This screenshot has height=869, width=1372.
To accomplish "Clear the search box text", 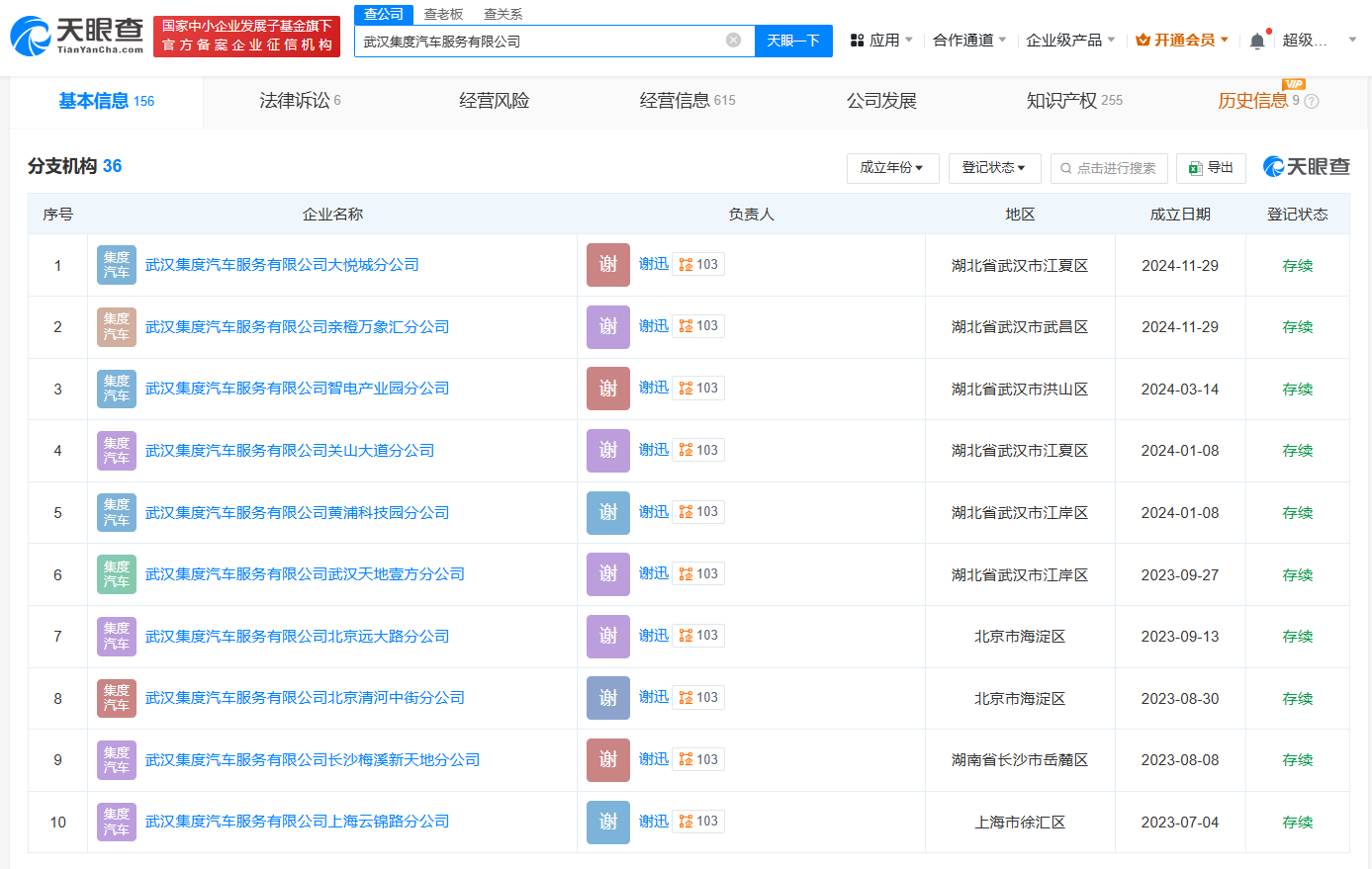I will pos(733,41).
